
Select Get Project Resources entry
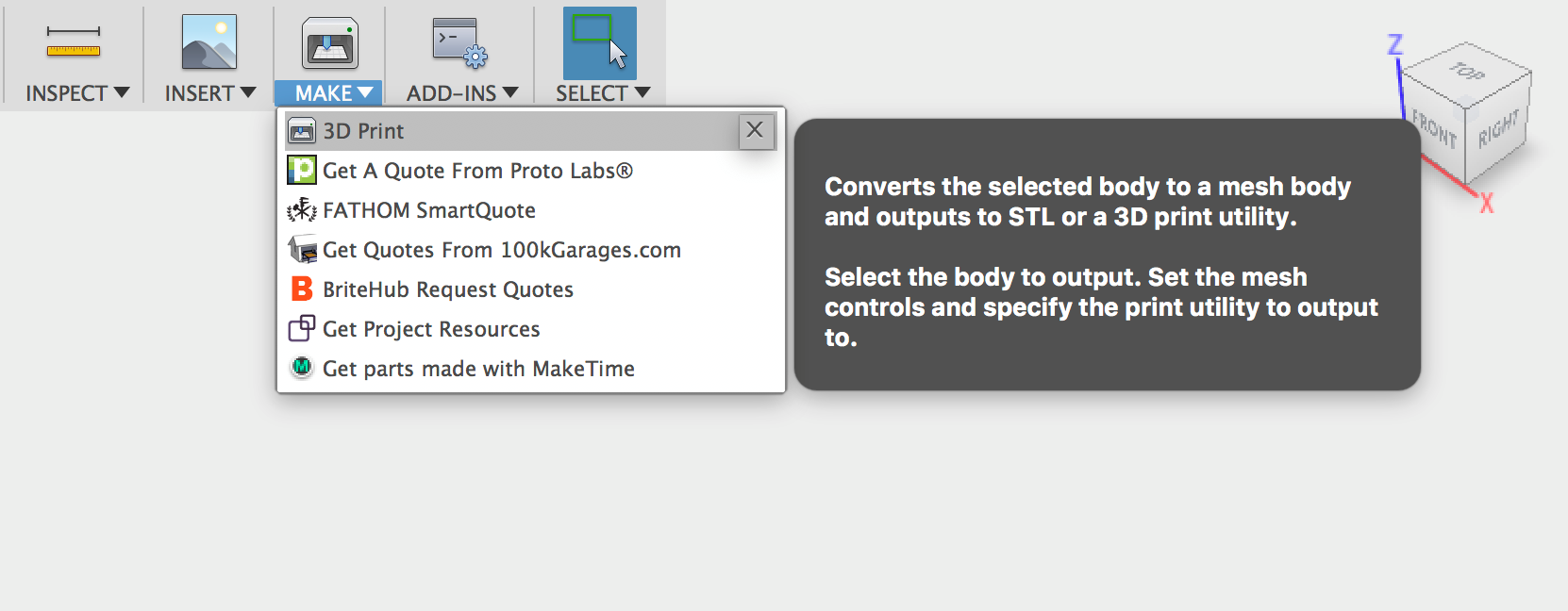click(431, 329)
